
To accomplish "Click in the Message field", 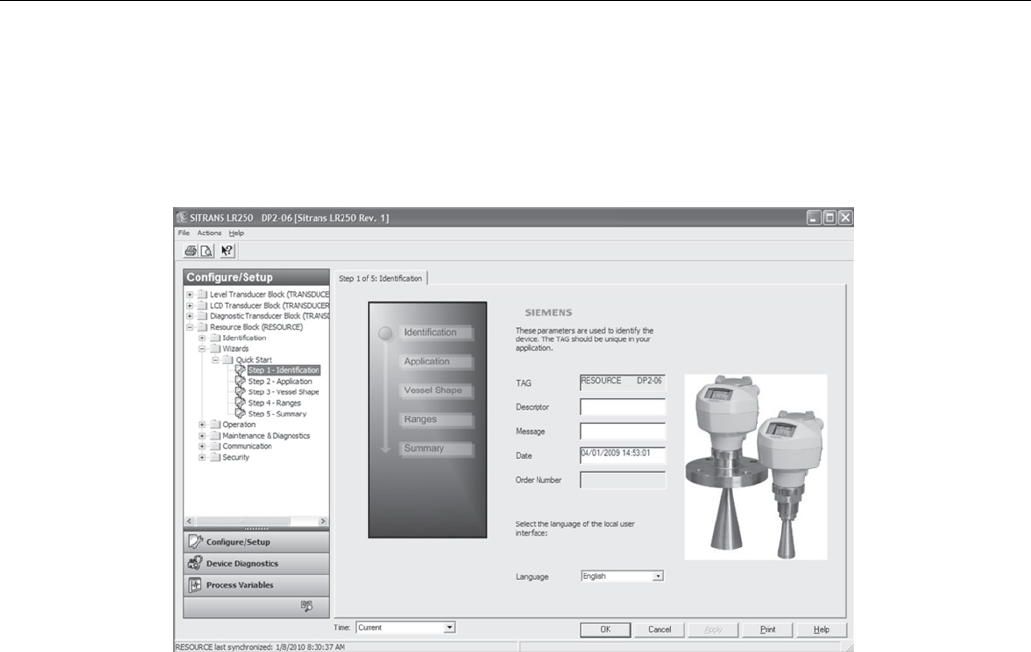I will 623,431.
